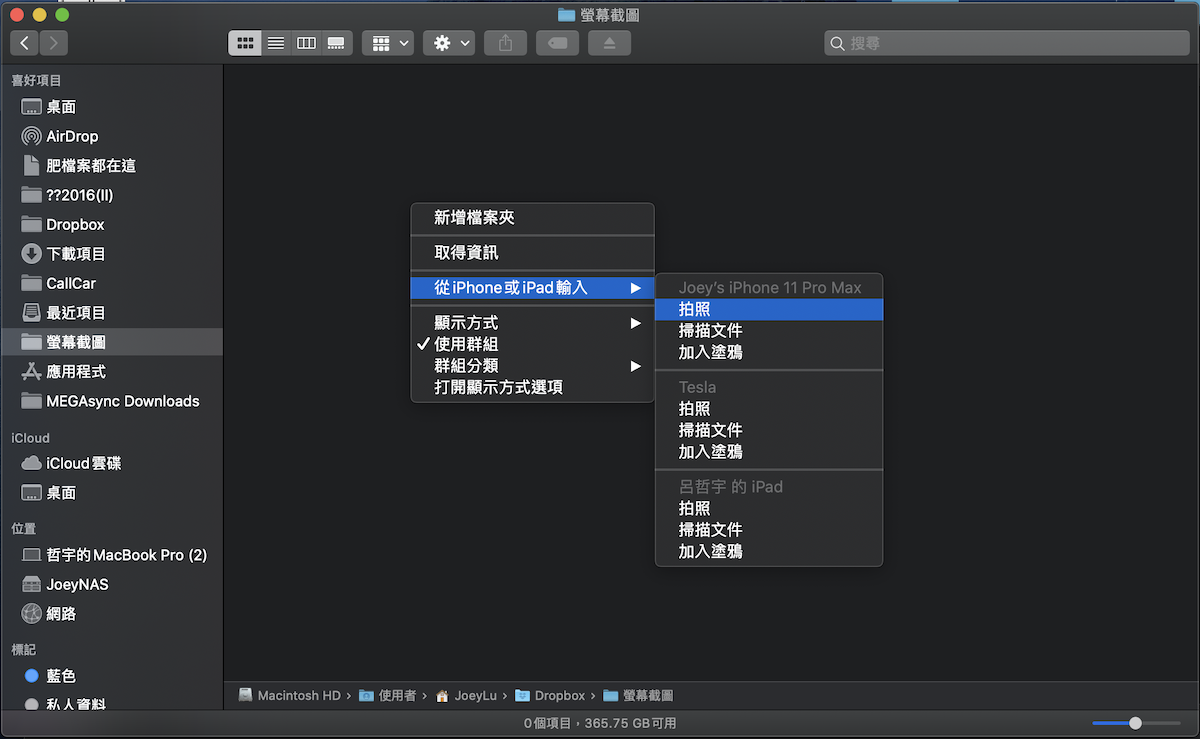Click the Eject toolbar button
Screen dimensions: 1200x739
click(x=609, y=43)
